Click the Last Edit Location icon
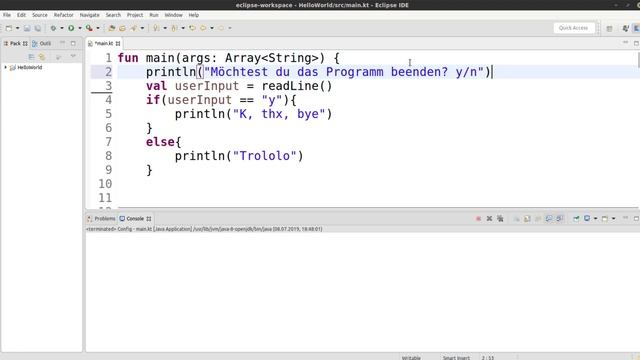Image resolution: width=640 pixels, height=360 pixels. [x=192, y=28]
